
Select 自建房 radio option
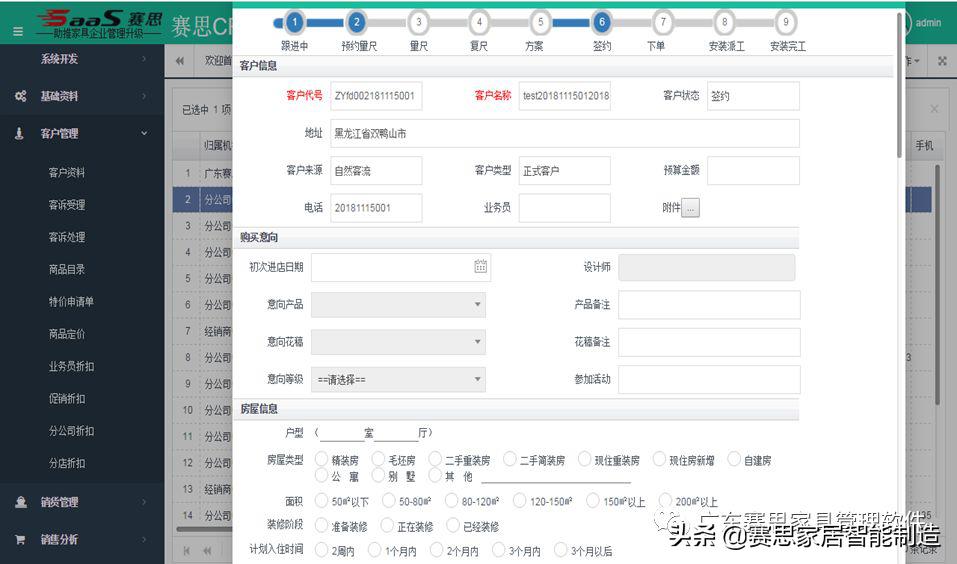coord(734,459)
